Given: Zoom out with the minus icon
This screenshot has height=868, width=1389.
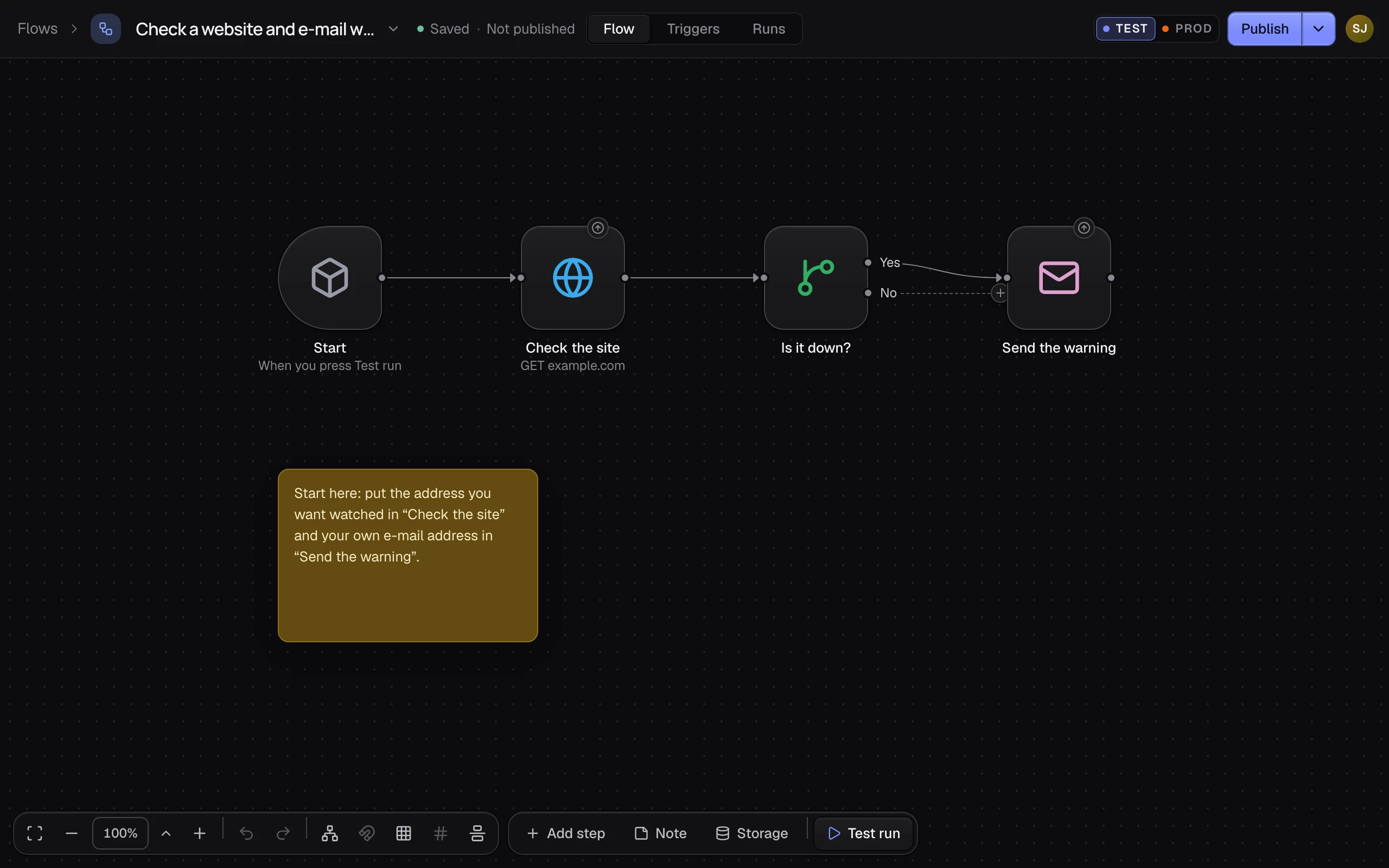Looking at the screenshot, I should tap(71, 833).
